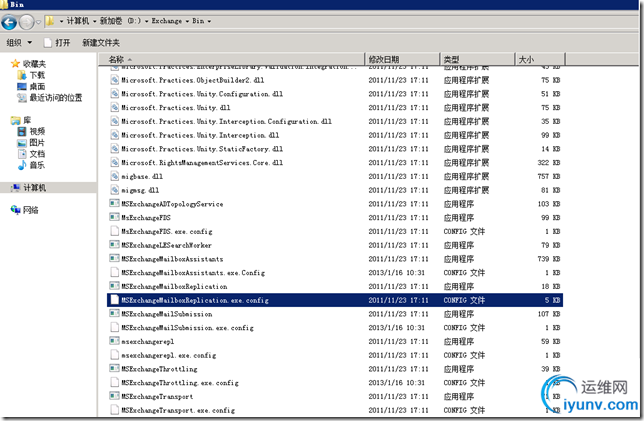This screenshot has width=644, height=421.
Task: Select the file name MSExchangeMailboxReplication.exe.config
Action: point(195,300)
